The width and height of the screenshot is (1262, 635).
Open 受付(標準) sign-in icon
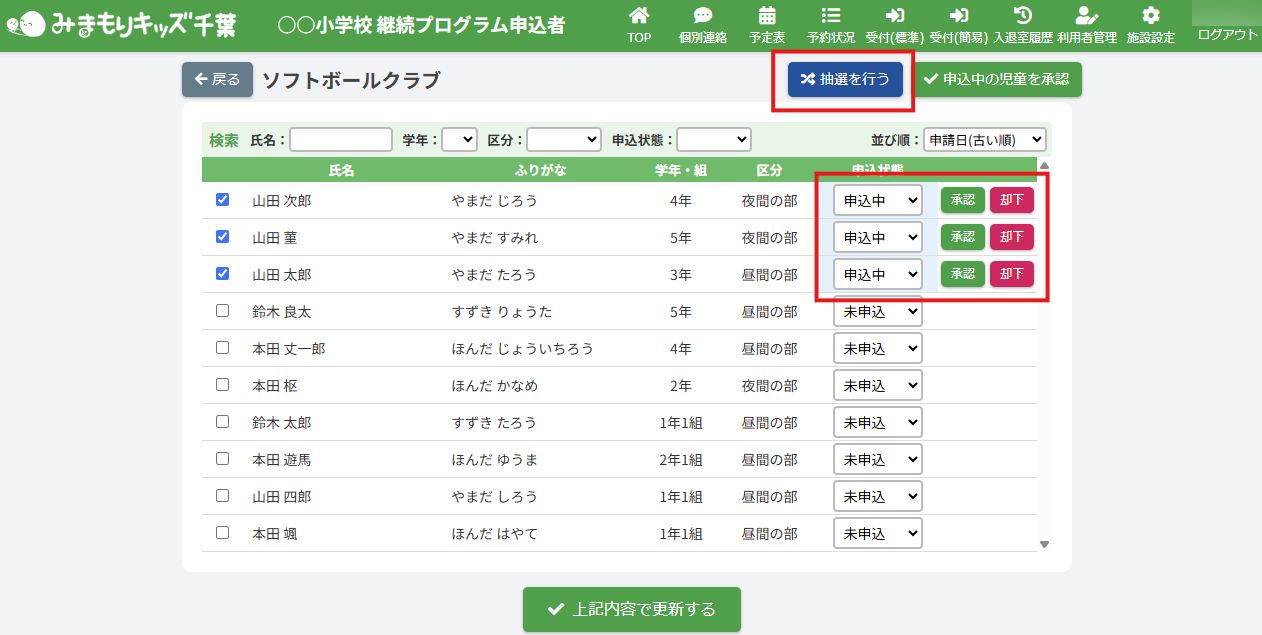pos(894,16)
